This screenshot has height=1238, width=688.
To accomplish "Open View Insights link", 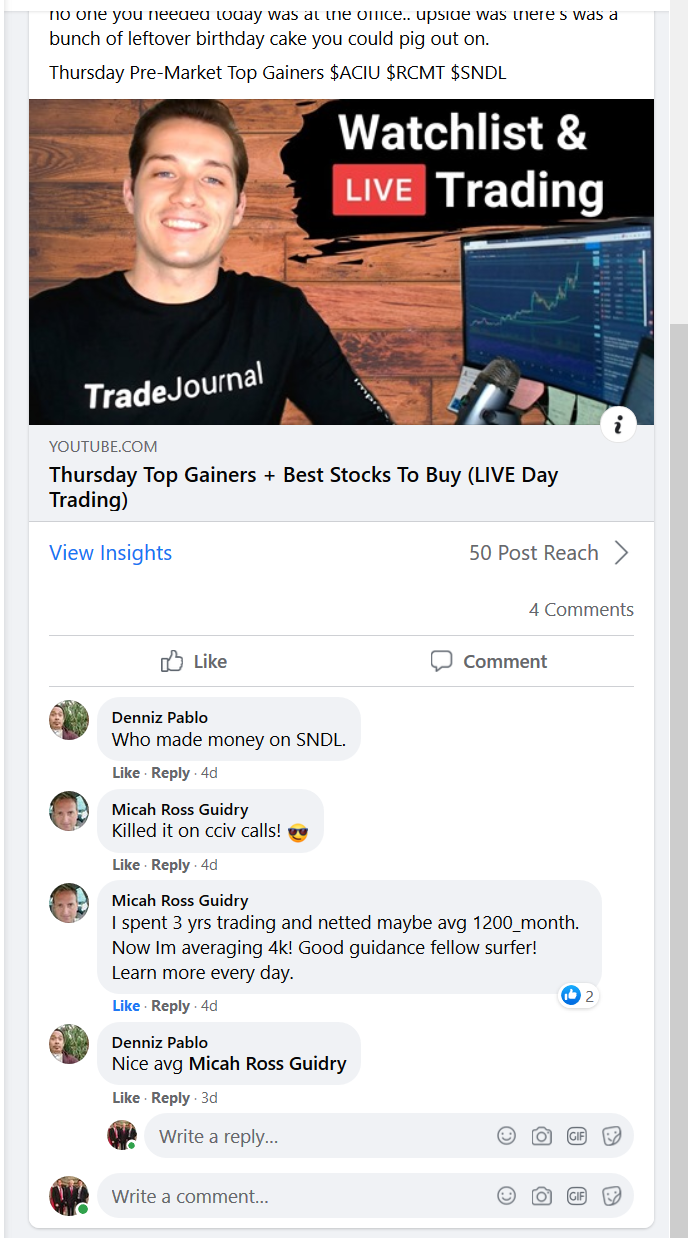I will [x=110, y=553].
